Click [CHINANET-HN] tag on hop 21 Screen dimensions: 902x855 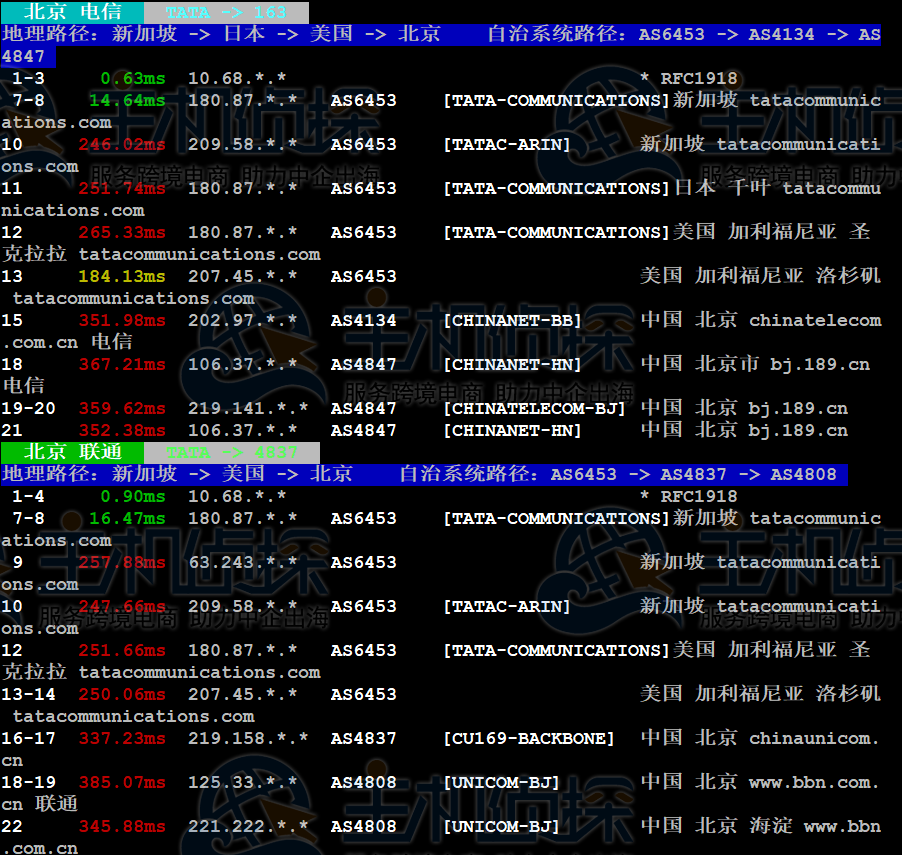pos(512,430)
